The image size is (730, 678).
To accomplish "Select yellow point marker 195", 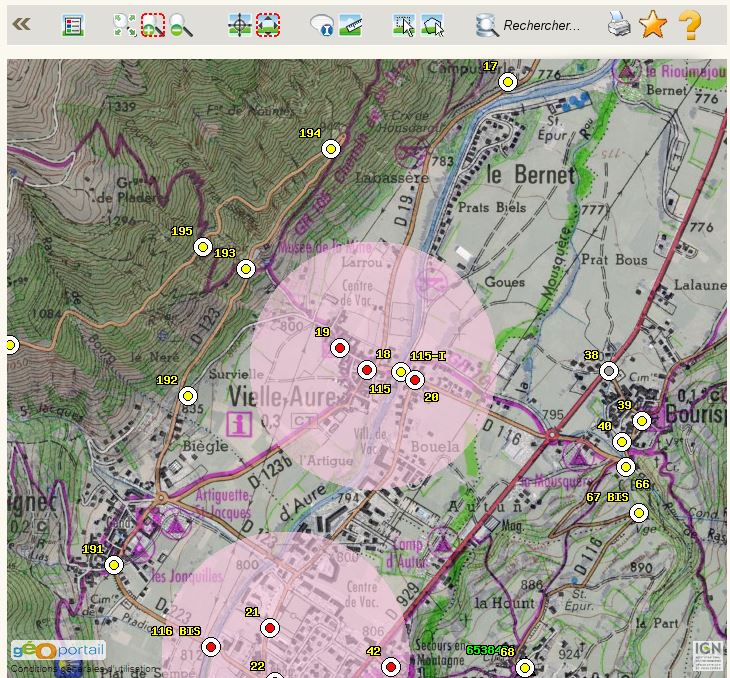I will (203, 247).
